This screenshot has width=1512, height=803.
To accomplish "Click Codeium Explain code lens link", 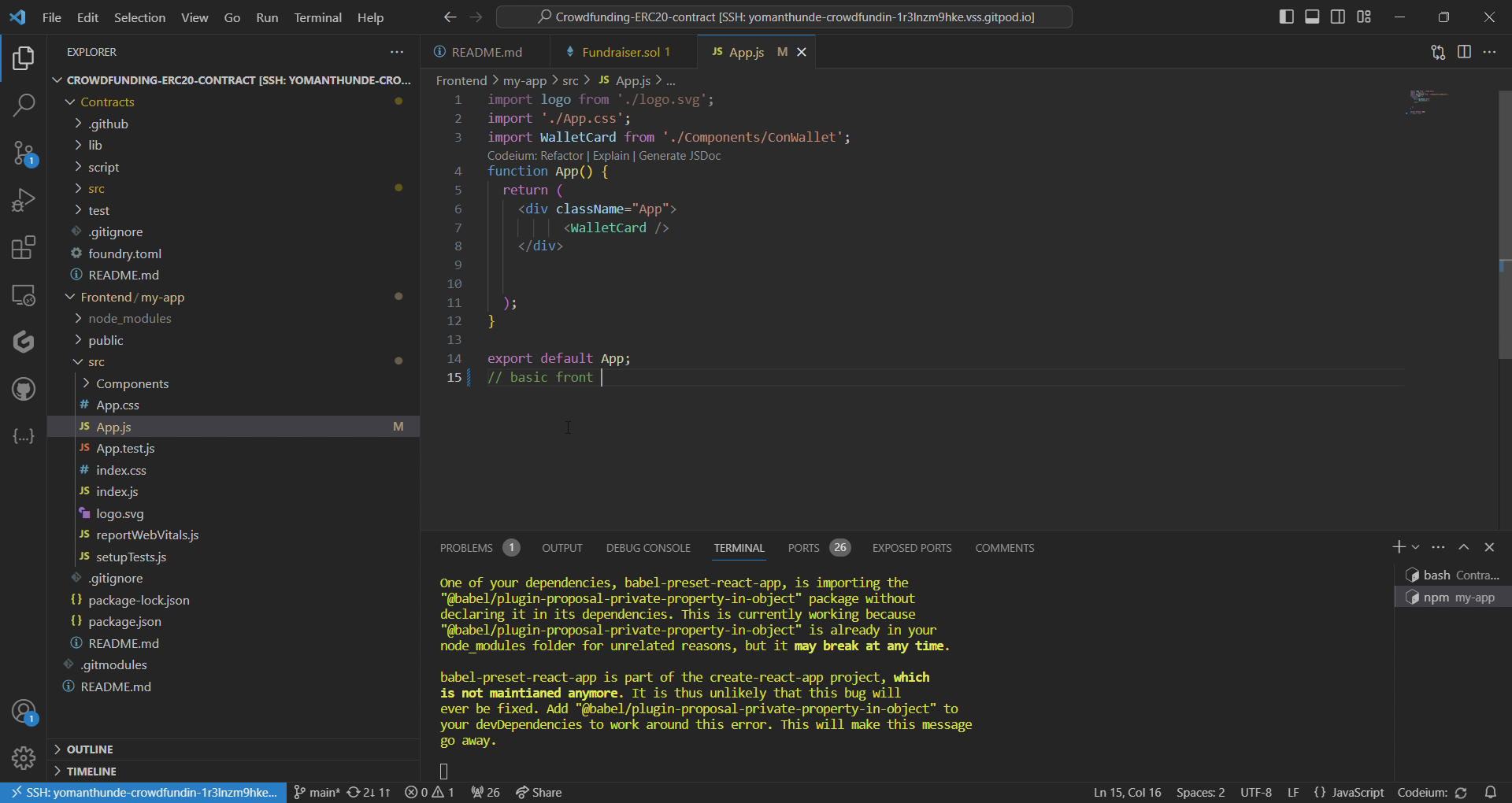I will [611, 156].
